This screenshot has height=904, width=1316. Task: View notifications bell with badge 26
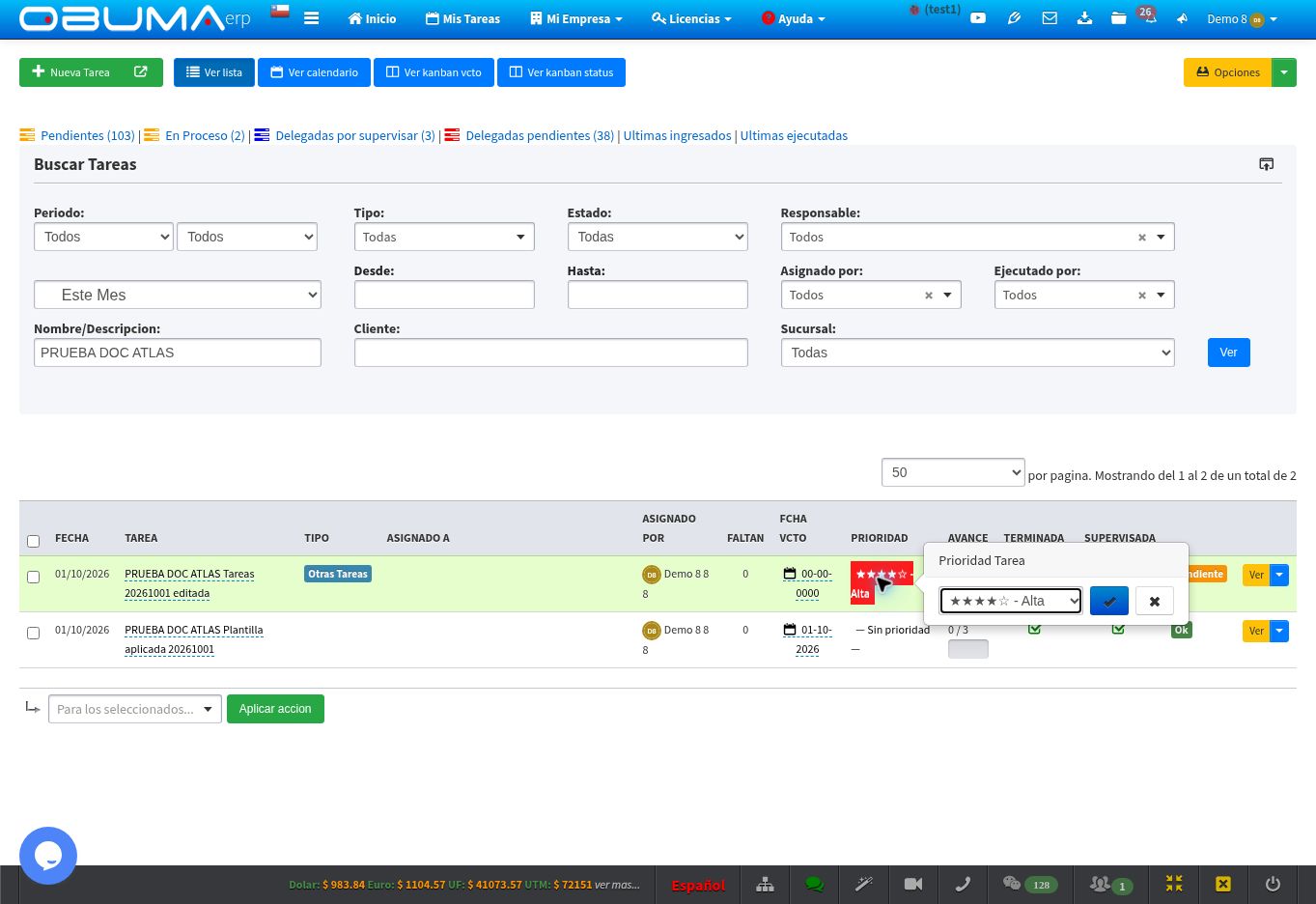[1148, 16]
